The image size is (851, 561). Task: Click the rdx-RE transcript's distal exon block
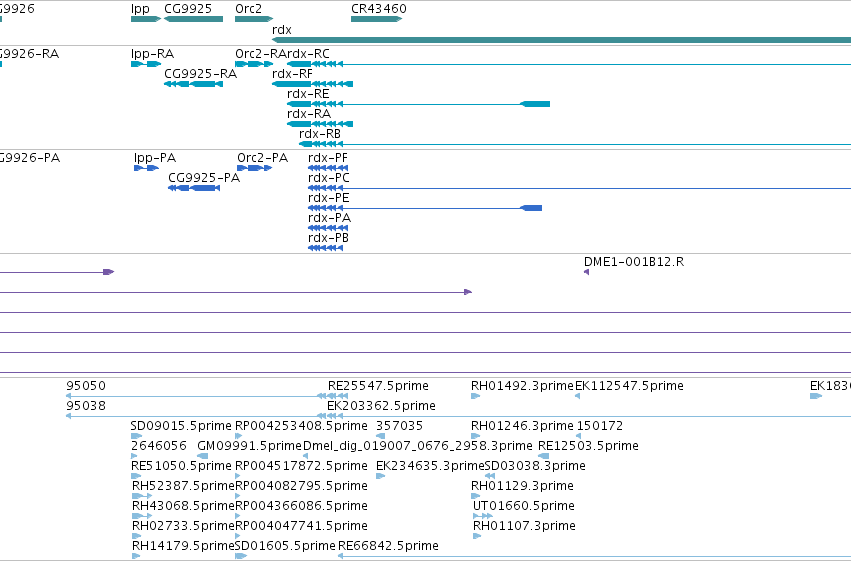pyautogui.click(x=535, y=104)
